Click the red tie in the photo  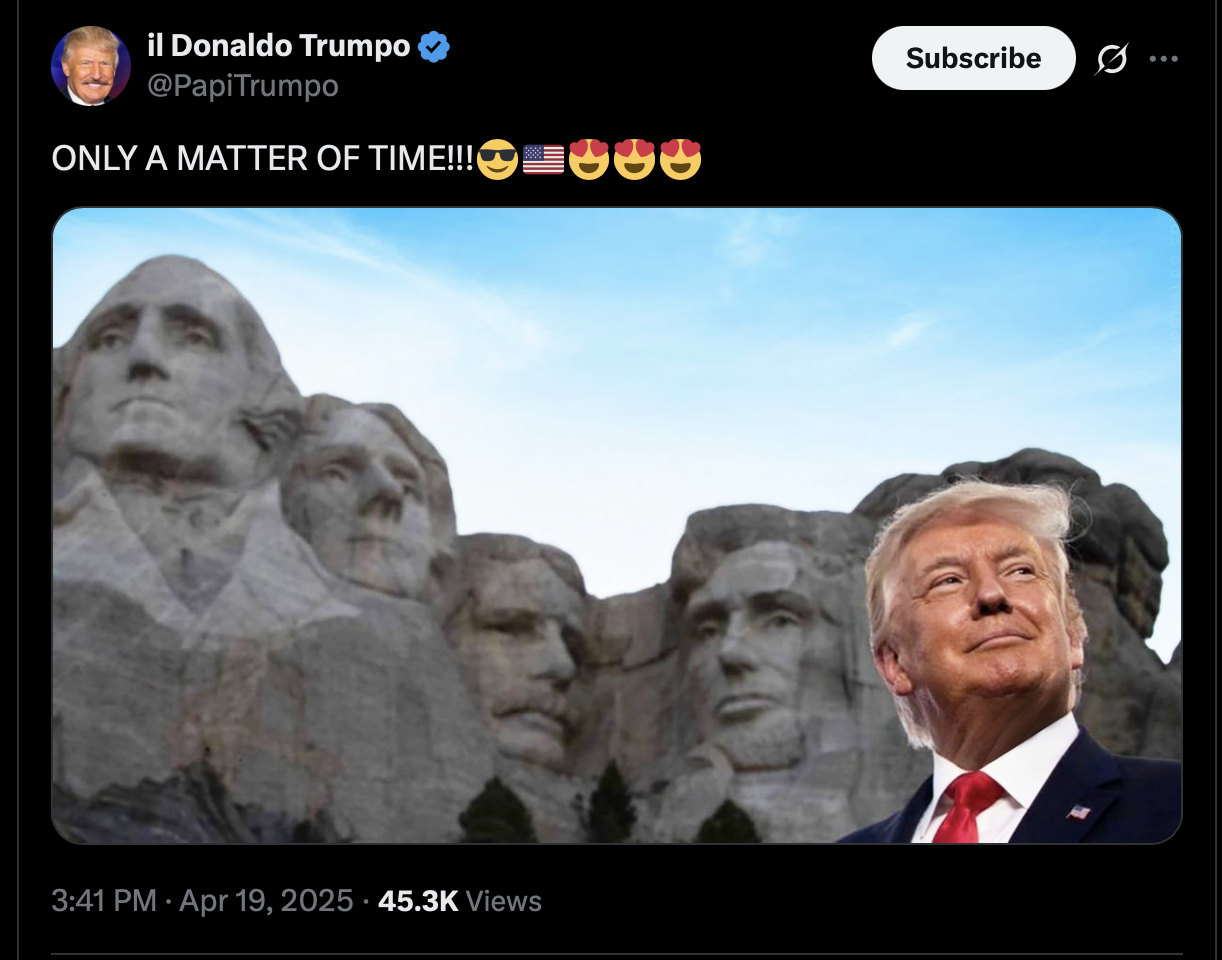tap(965, 806)
